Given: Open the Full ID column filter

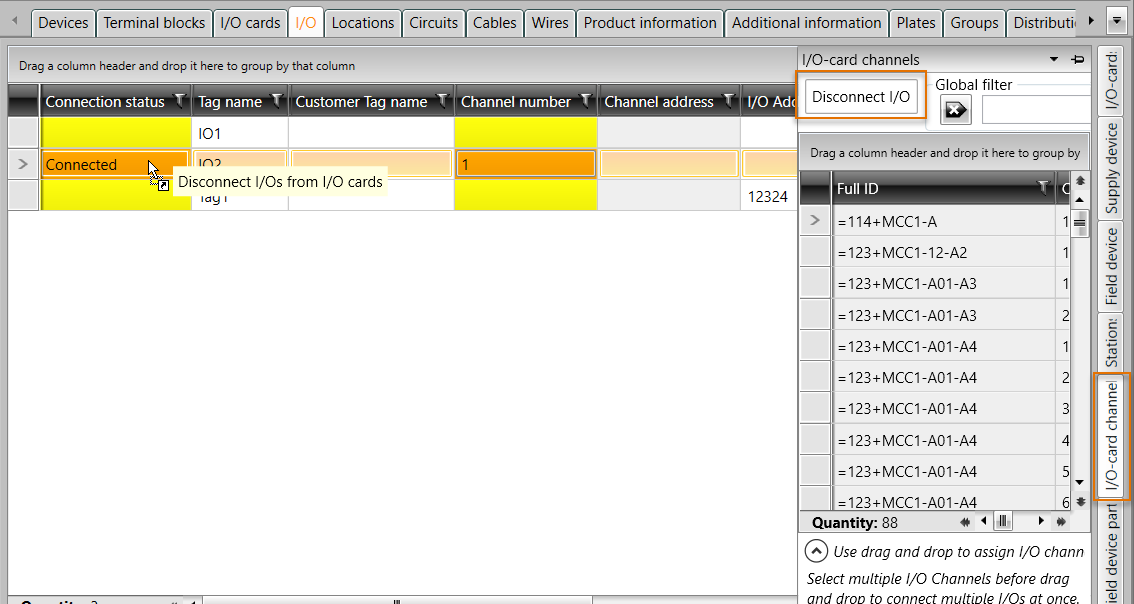Looking at the screenshot, I should click(x=1044, y=188).
